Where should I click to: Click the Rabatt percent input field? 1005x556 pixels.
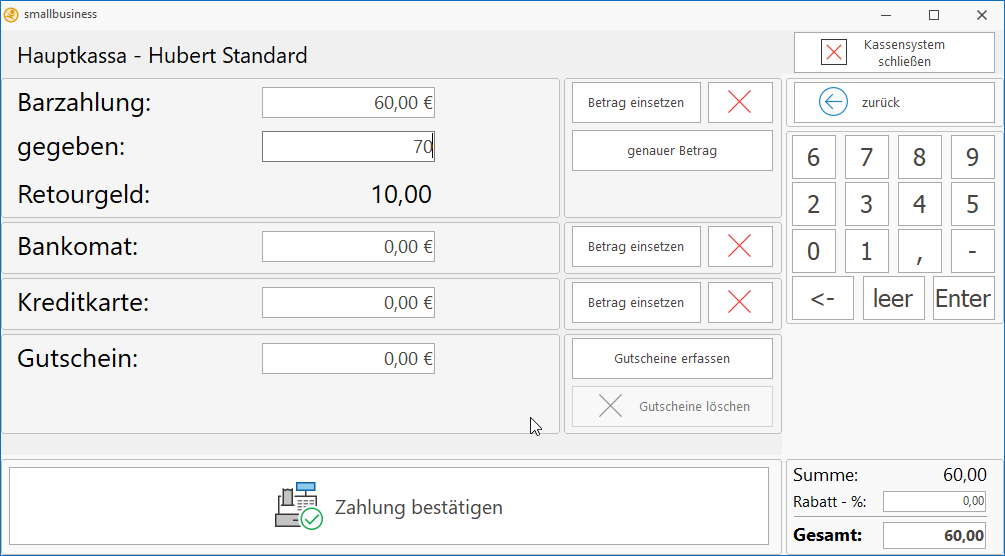tap(934, 501)
